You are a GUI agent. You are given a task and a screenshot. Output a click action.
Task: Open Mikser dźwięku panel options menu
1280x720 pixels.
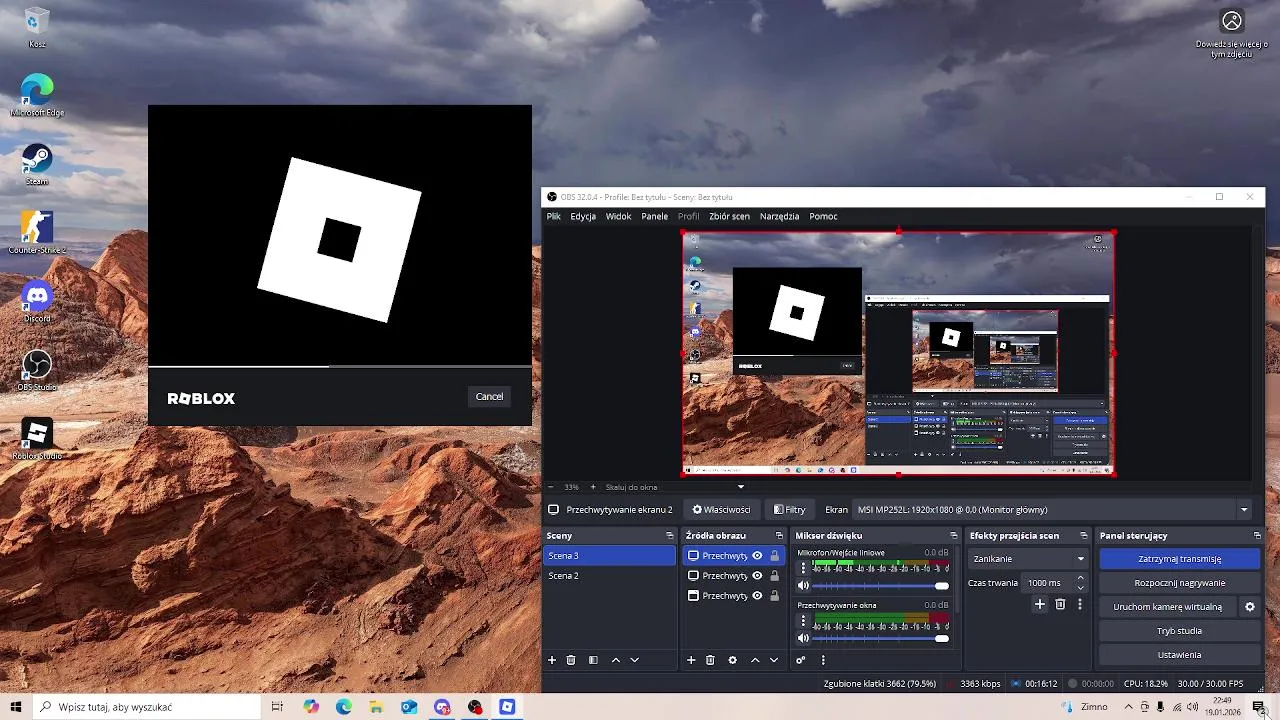(823, 660)
